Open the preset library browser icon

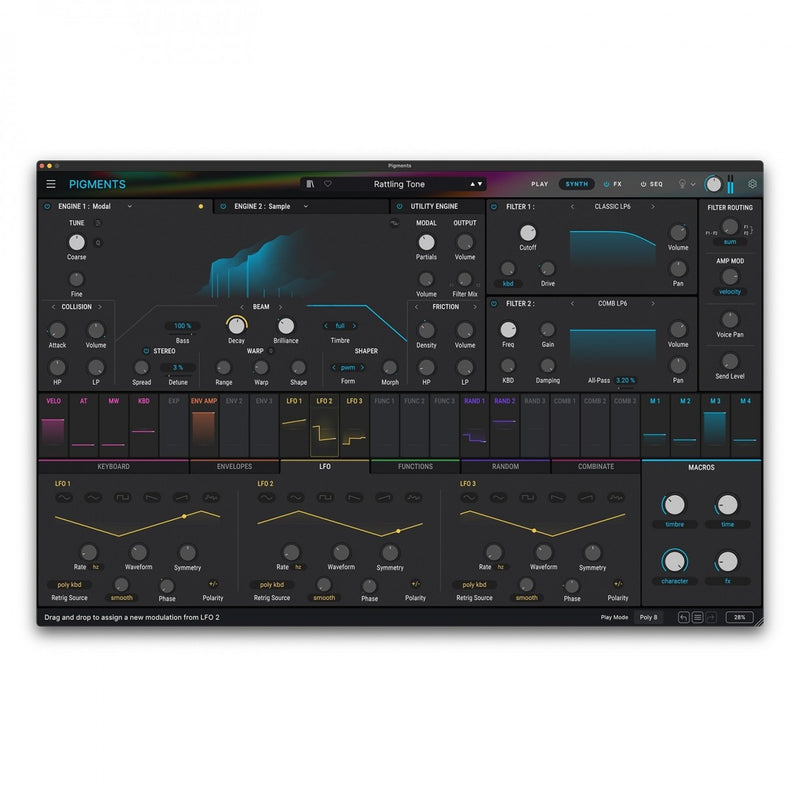pyautogui.click(x=311, y=185)
